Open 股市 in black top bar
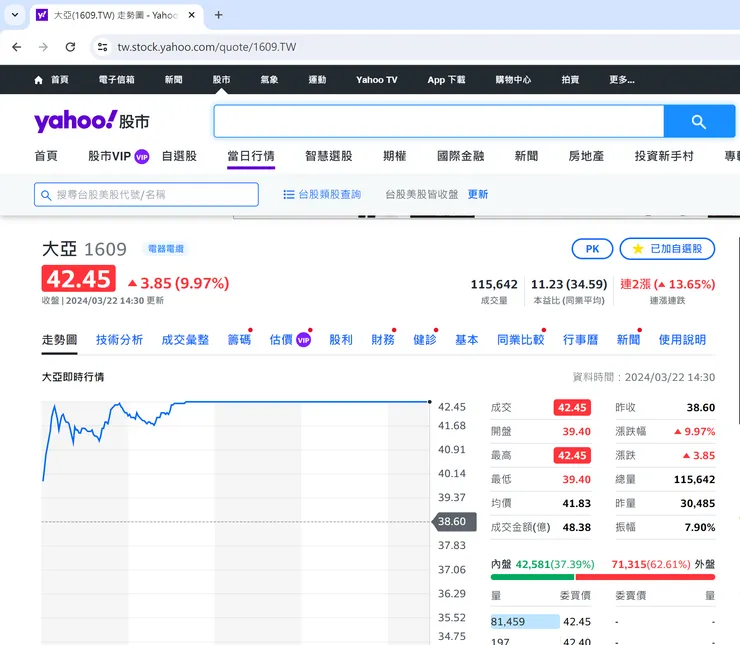Screen dimensions: 740x645 (x=221, y=80)
